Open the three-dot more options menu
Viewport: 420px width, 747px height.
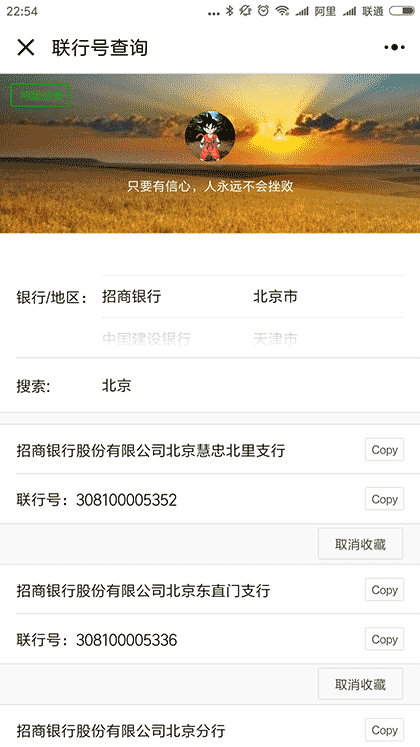pyautogui.click(x=394, y=47)
